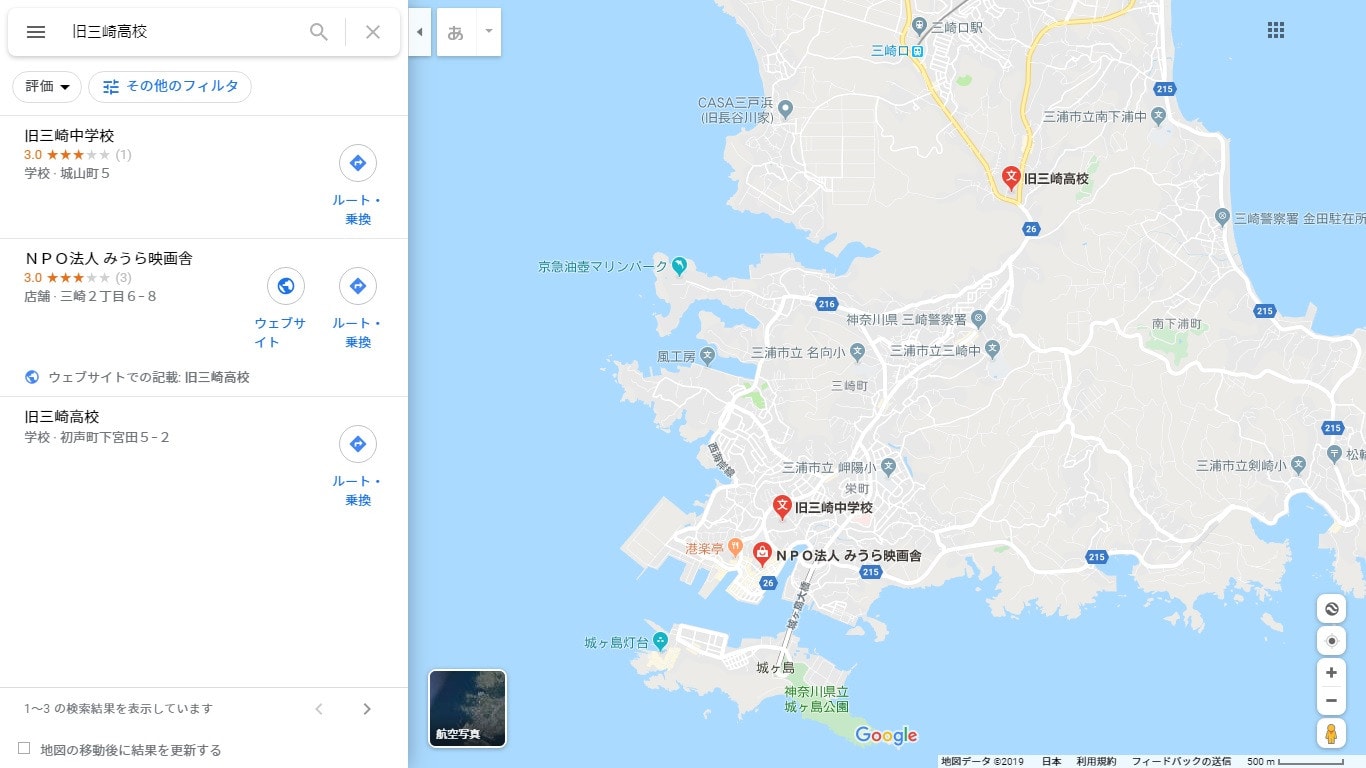Image resolution: width=1366 pixels, height=768 pixels.
Task: Show your current location
Action: [1331, 641]
